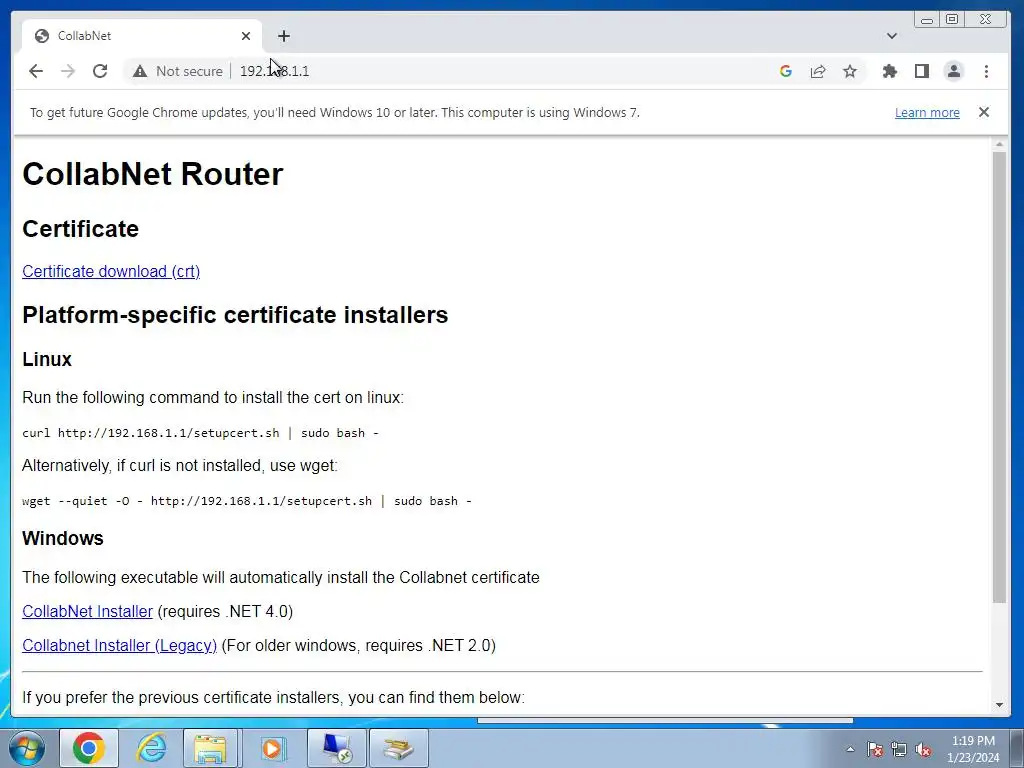Expand the tab search chevron

(891, 36)
